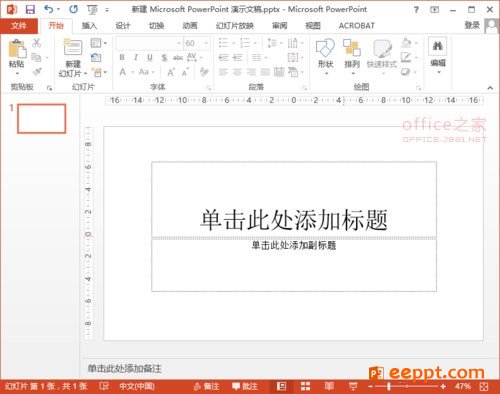Click New Slide icon
The height and width of the screenshot is (394, 500).
pos(73,47)
